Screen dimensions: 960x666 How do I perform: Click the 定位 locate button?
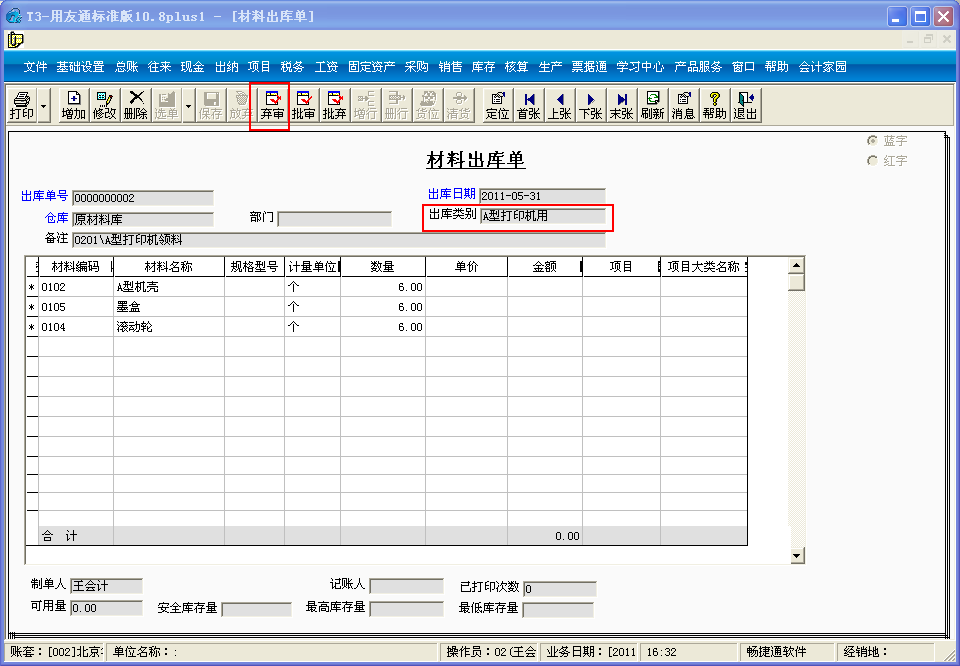pos(497,105)
